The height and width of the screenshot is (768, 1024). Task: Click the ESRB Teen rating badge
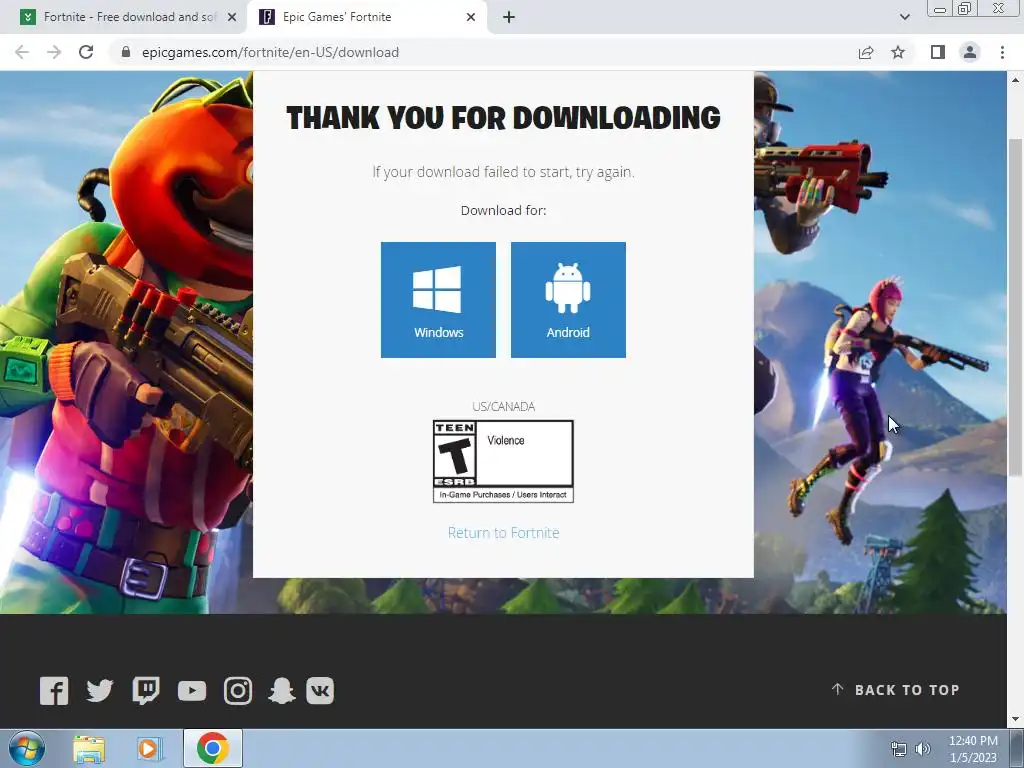[x=504, y=461]
